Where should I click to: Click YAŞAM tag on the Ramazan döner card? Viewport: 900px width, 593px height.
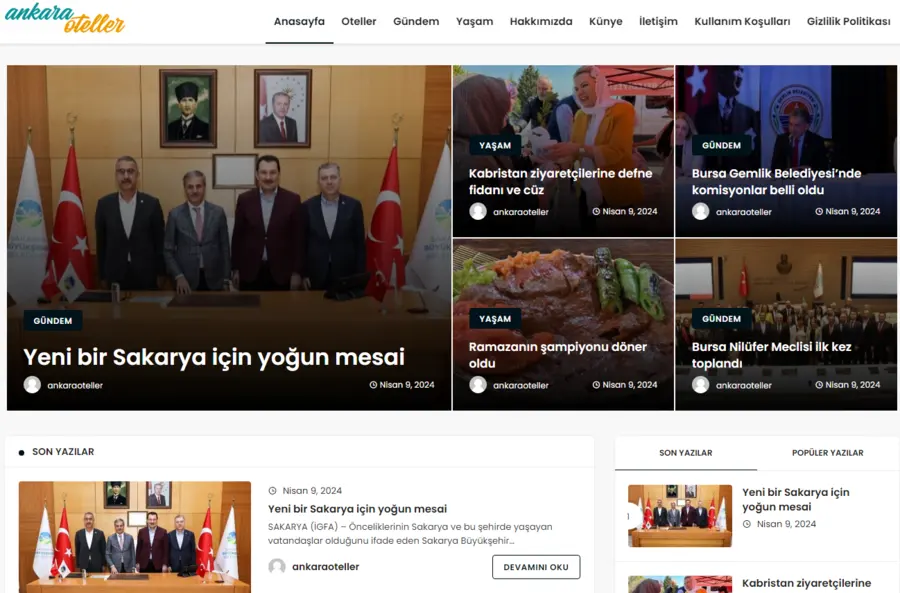(495, 319)
